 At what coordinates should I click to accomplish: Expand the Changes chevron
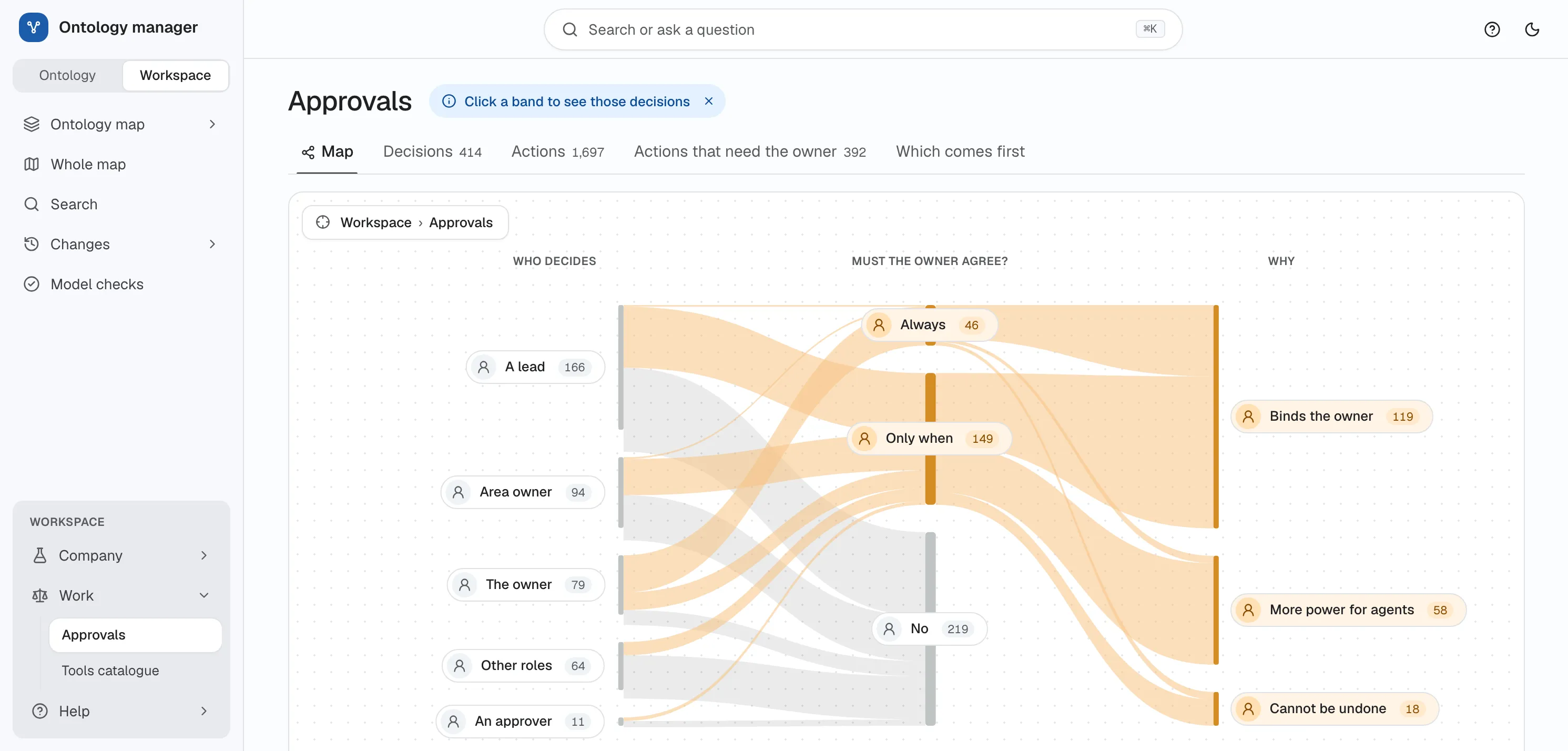[x=212, y=244]
